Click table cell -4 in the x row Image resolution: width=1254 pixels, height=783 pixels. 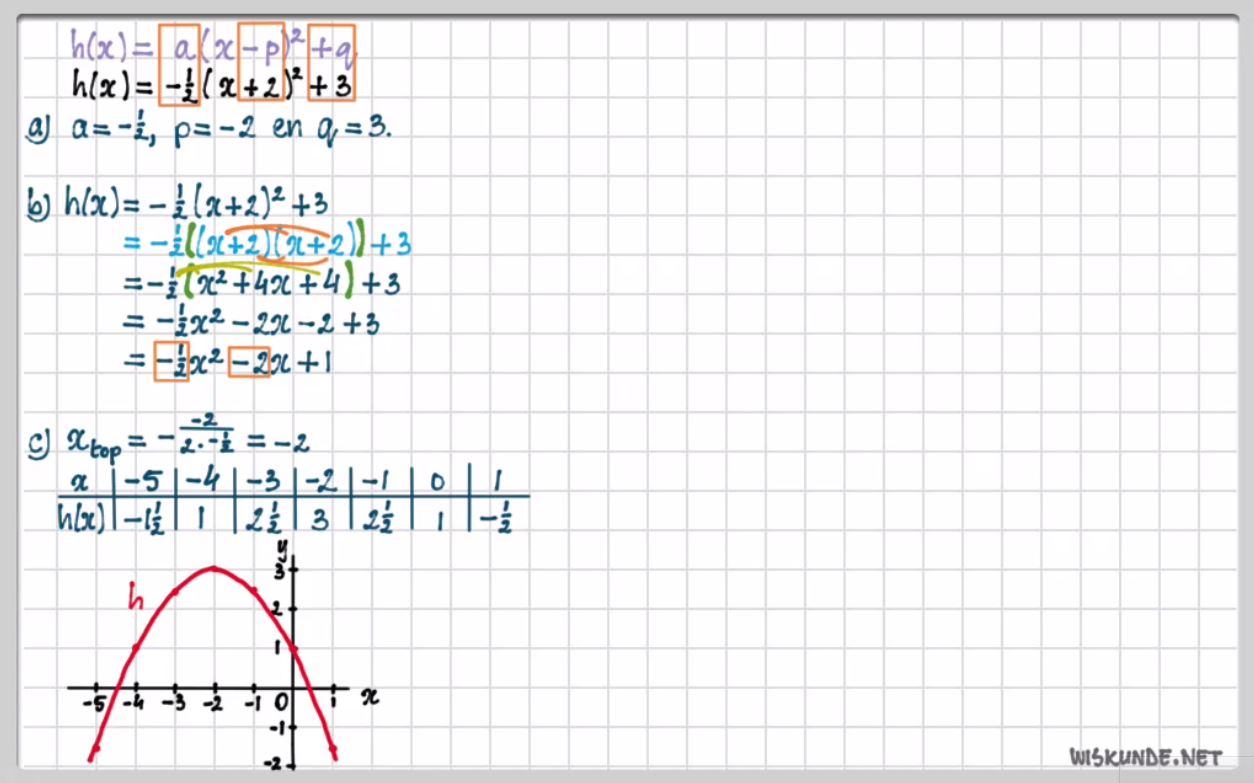204,480
